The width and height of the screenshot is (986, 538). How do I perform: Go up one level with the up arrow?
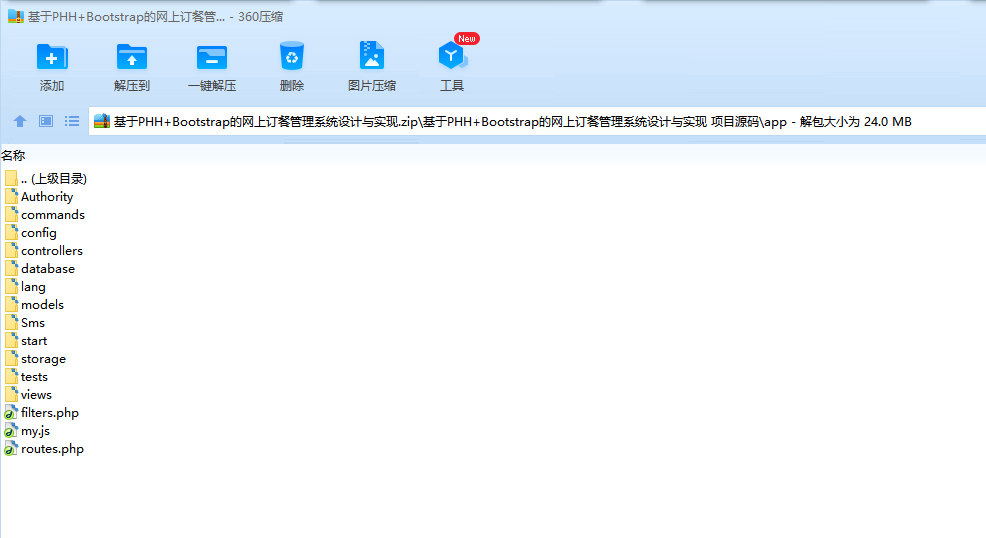(20, 121)
